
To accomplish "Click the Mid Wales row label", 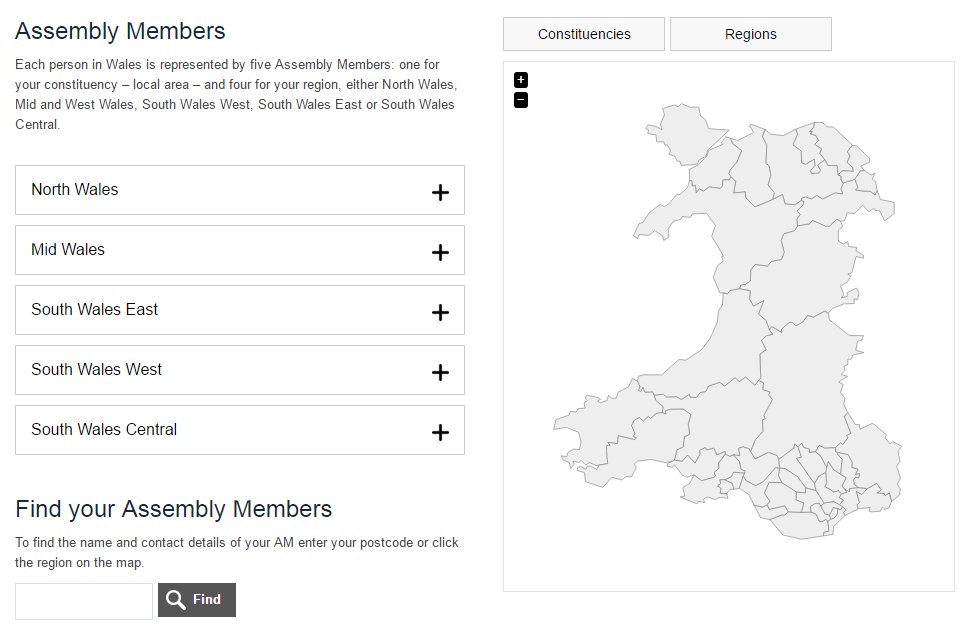I will click(68, 249).
